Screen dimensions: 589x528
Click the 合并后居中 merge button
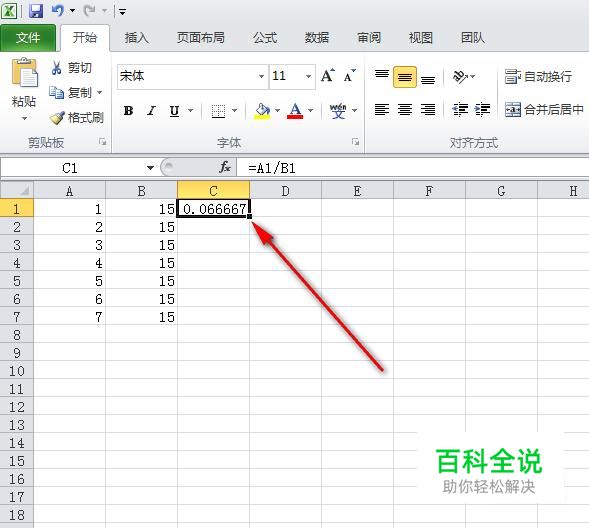point(544,110)
